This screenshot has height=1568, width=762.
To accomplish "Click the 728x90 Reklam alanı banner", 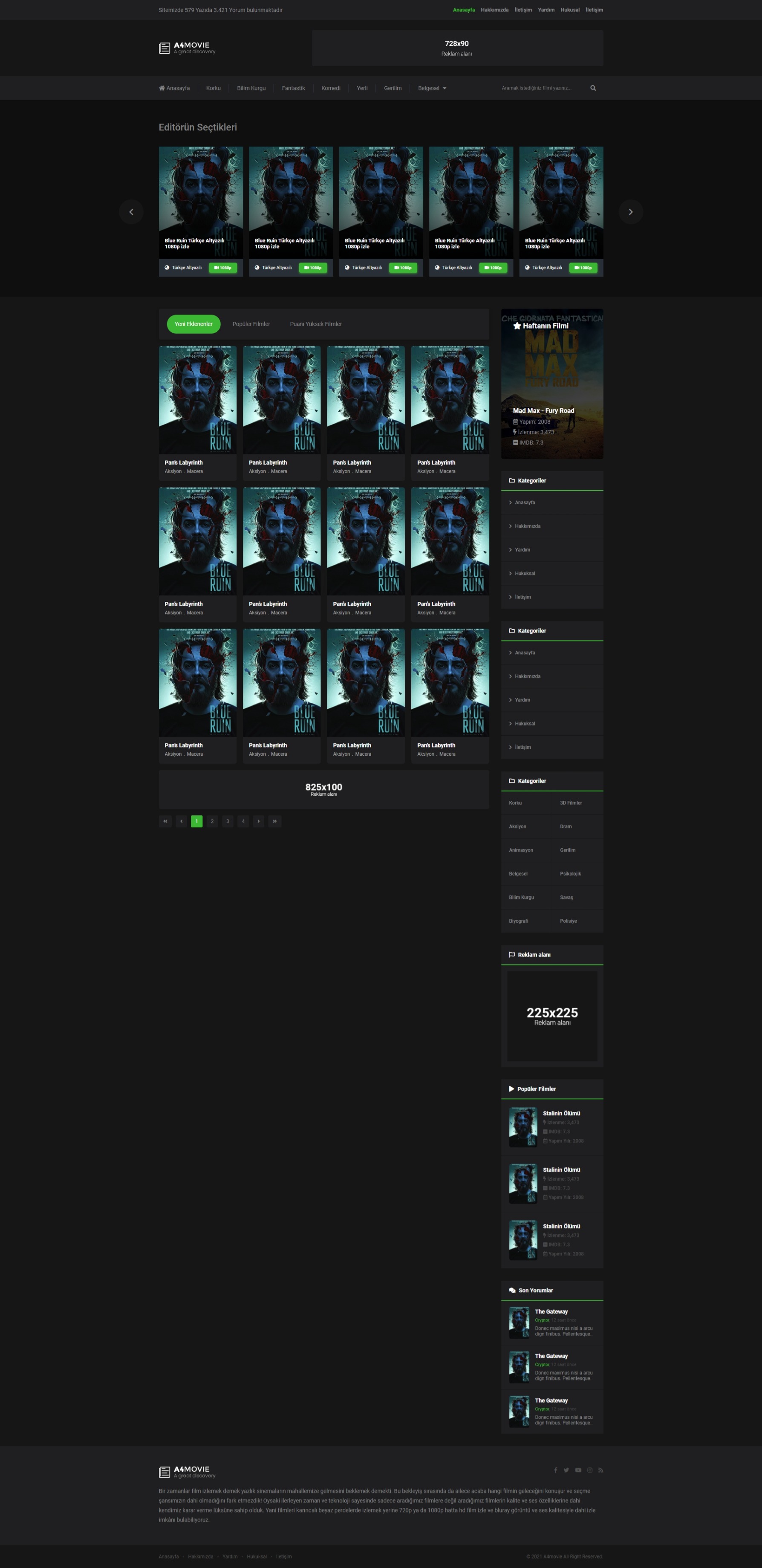I will pos(458,48).
